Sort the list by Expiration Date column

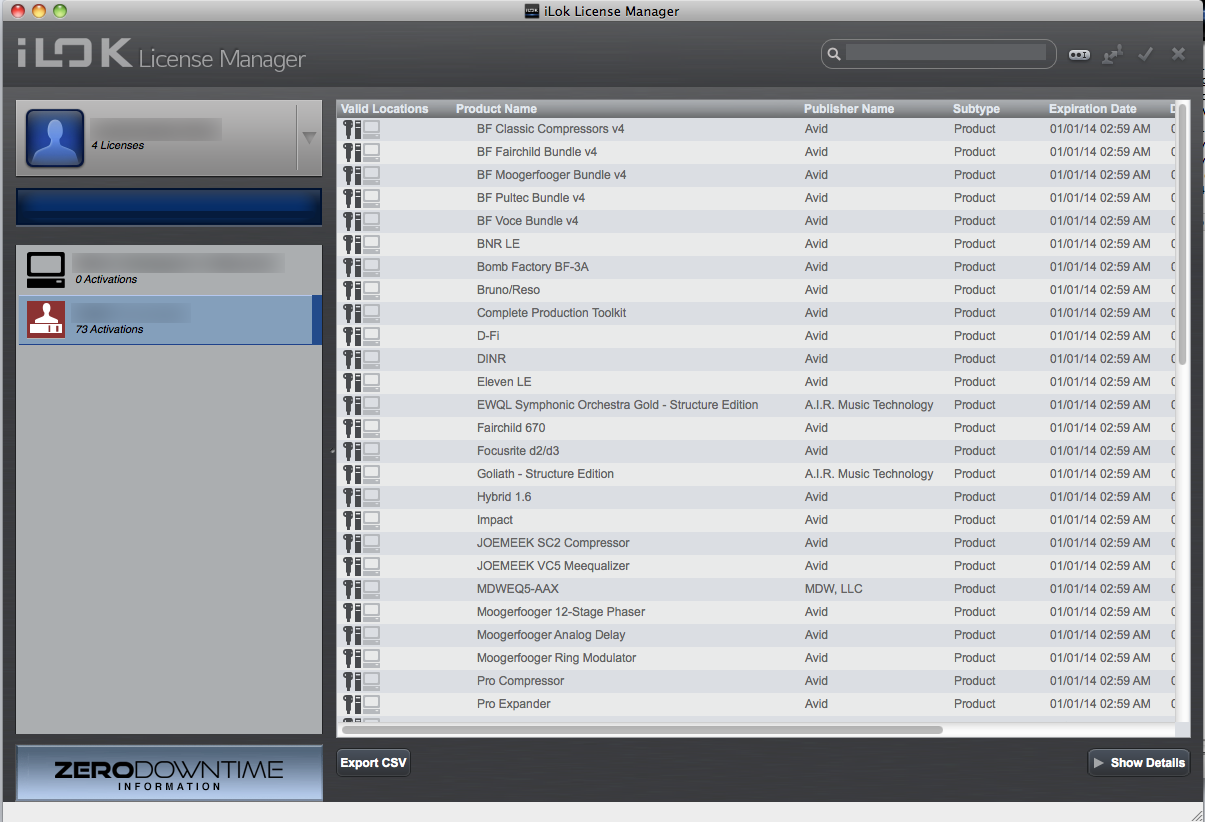pyautogui.click(x=1091, y=108)
